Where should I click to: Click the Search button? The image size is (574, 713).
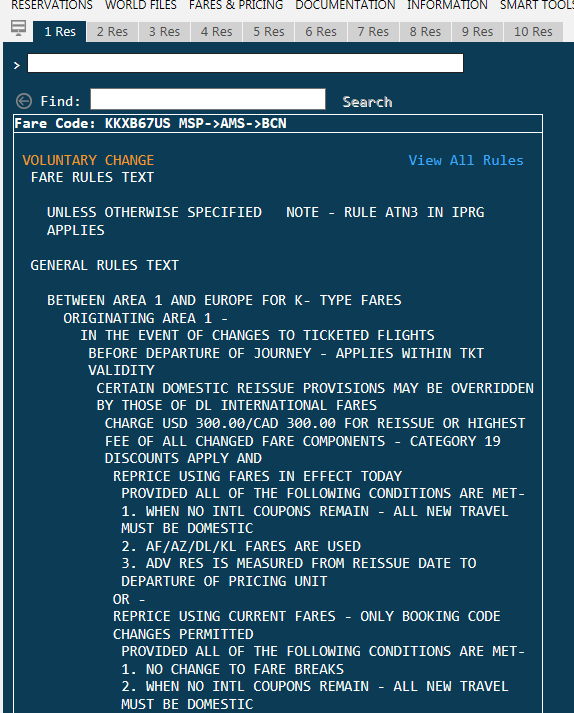tap(367, 101)
